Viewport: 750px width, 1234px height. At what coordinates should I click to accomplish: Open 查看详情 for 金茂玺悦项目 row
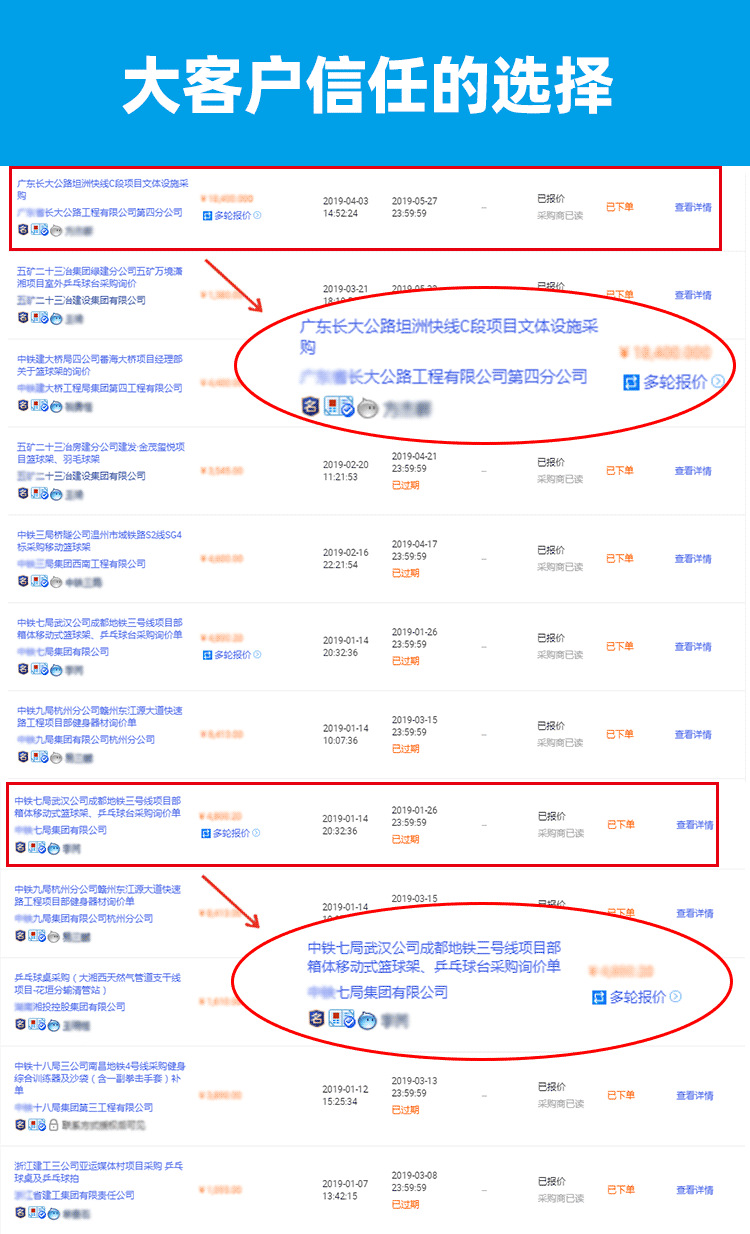click(x=693, y=471)
